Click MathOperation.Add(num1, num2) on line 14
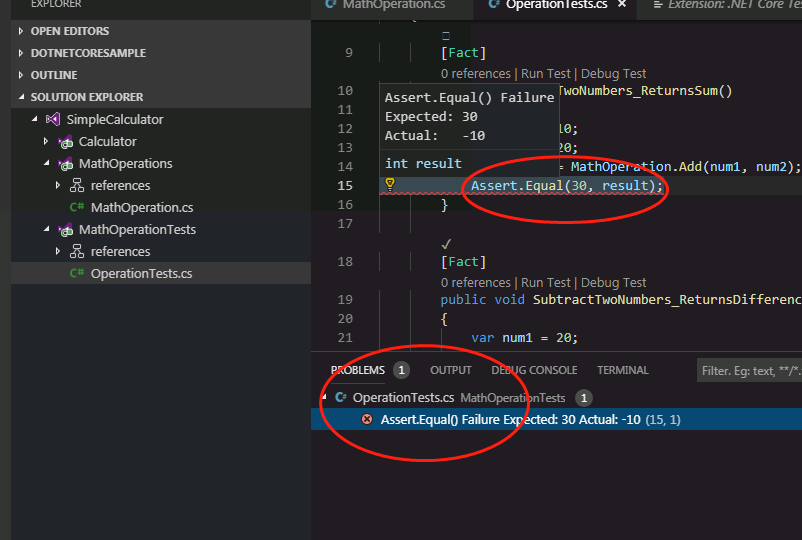802x540 pixels. [685, 167]
